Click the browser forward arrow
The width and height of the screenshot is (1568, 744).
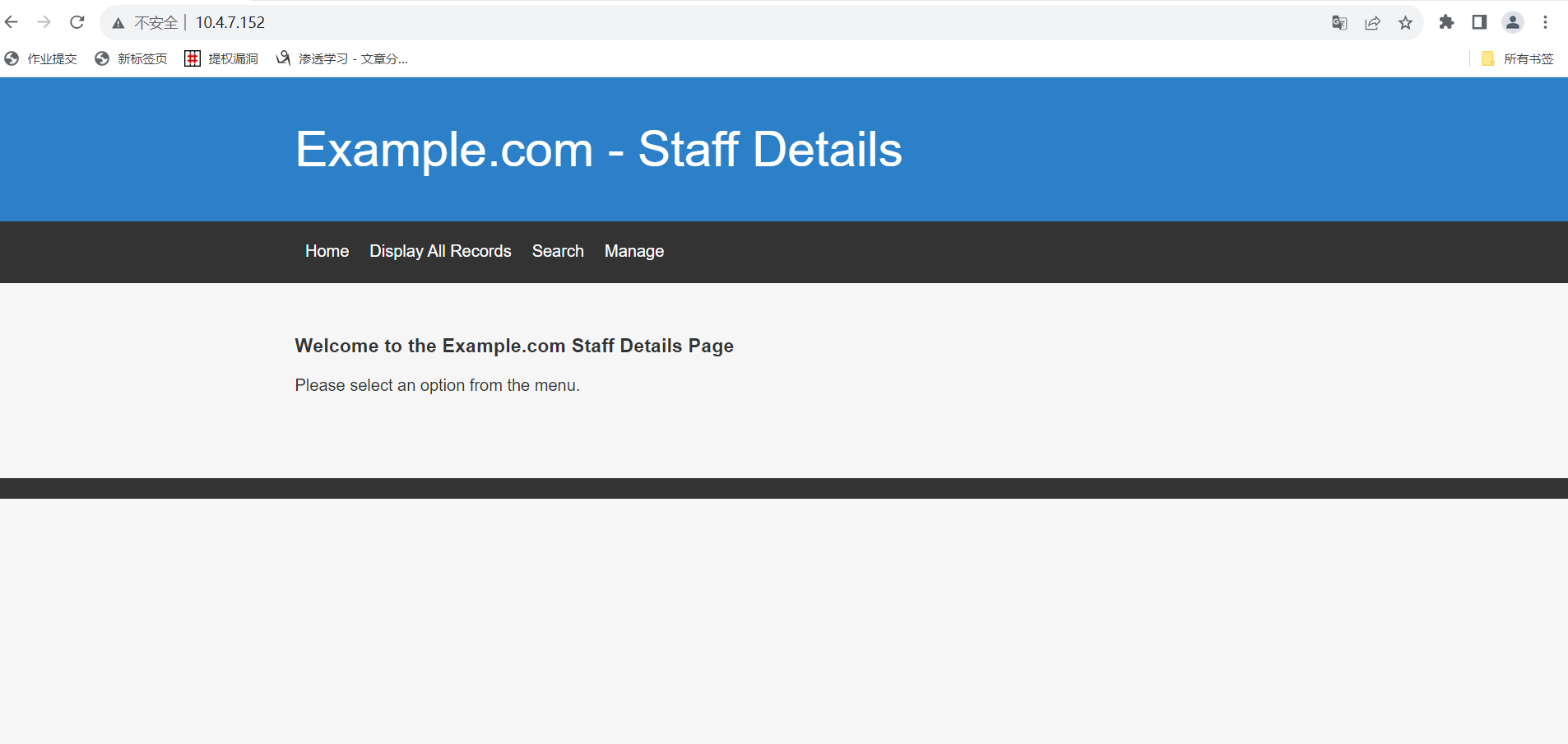[x=44, y=22]
